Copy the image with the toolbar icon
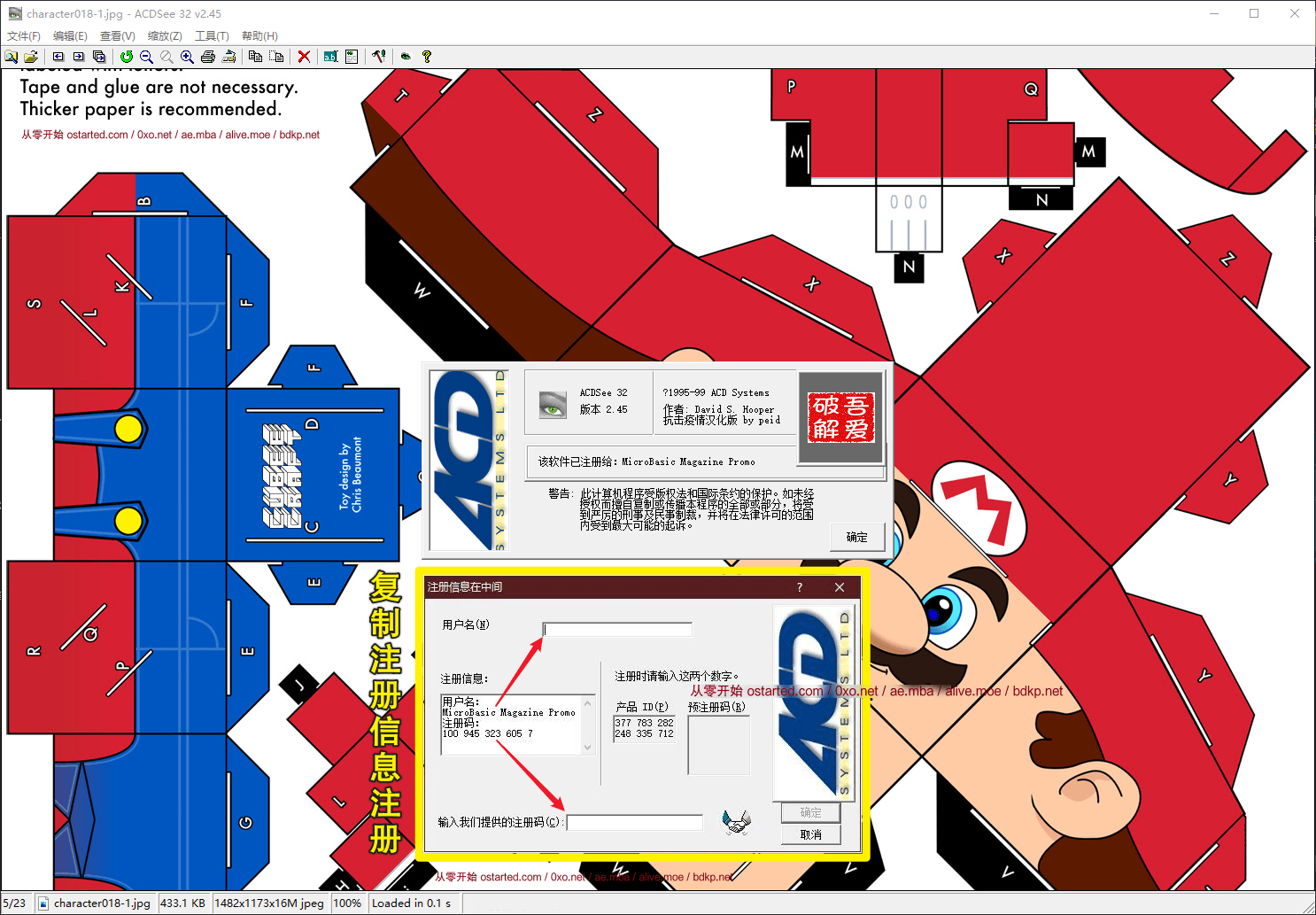 (255, 57)
